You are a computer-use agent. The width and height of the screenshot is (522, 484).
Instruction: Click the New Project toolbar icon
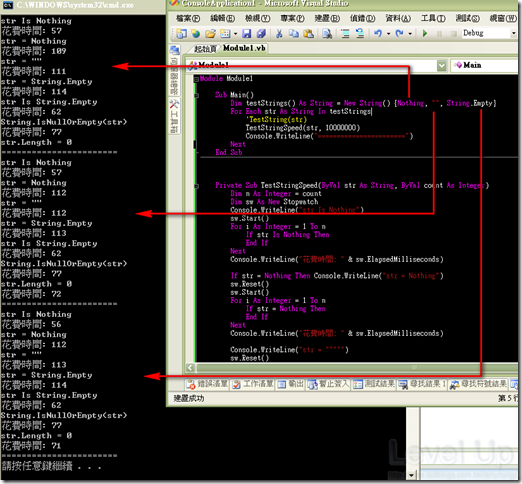click(x=181, y=33)
